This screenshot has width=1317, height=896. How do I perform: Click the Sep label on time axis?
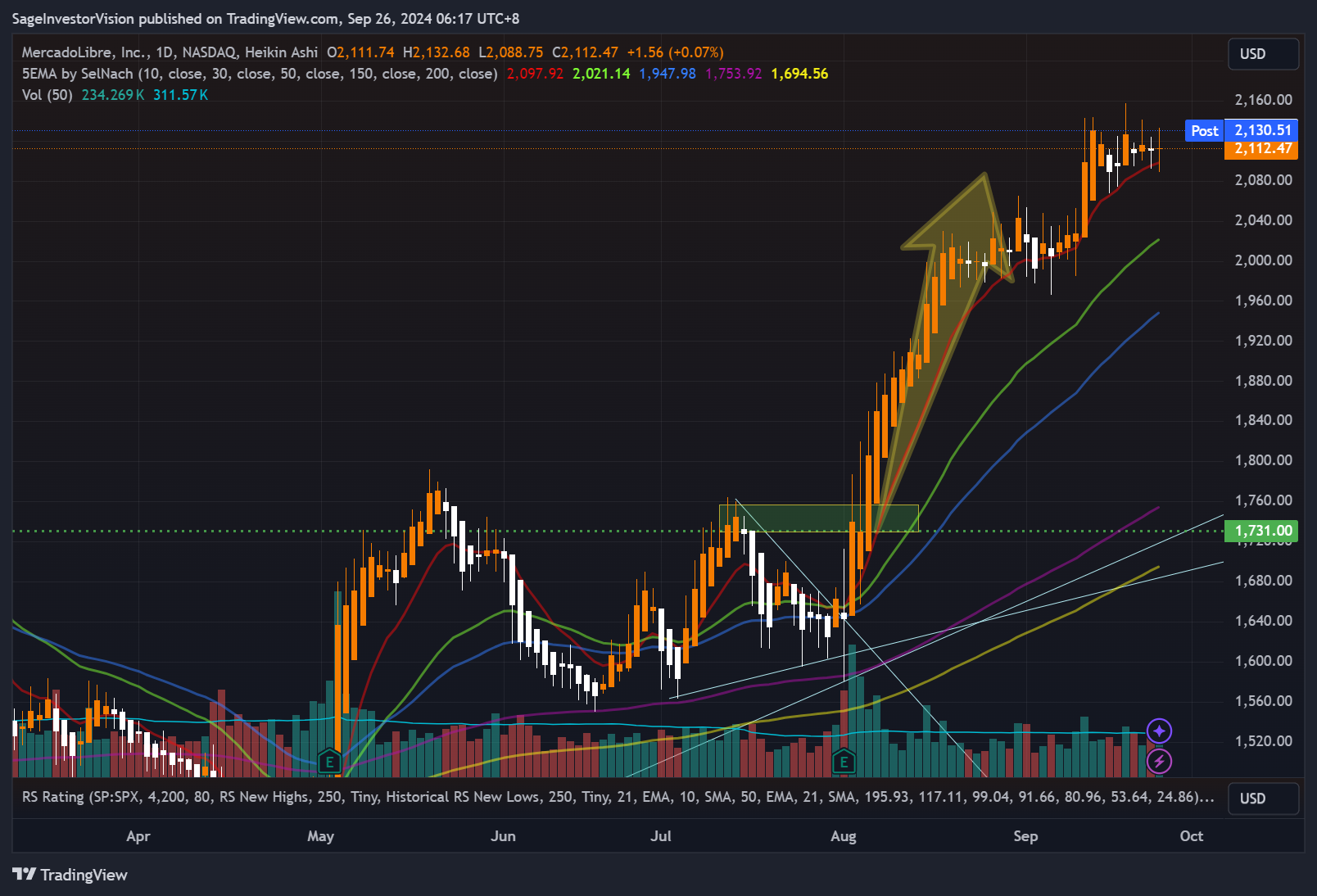(x=1025, y=836)
